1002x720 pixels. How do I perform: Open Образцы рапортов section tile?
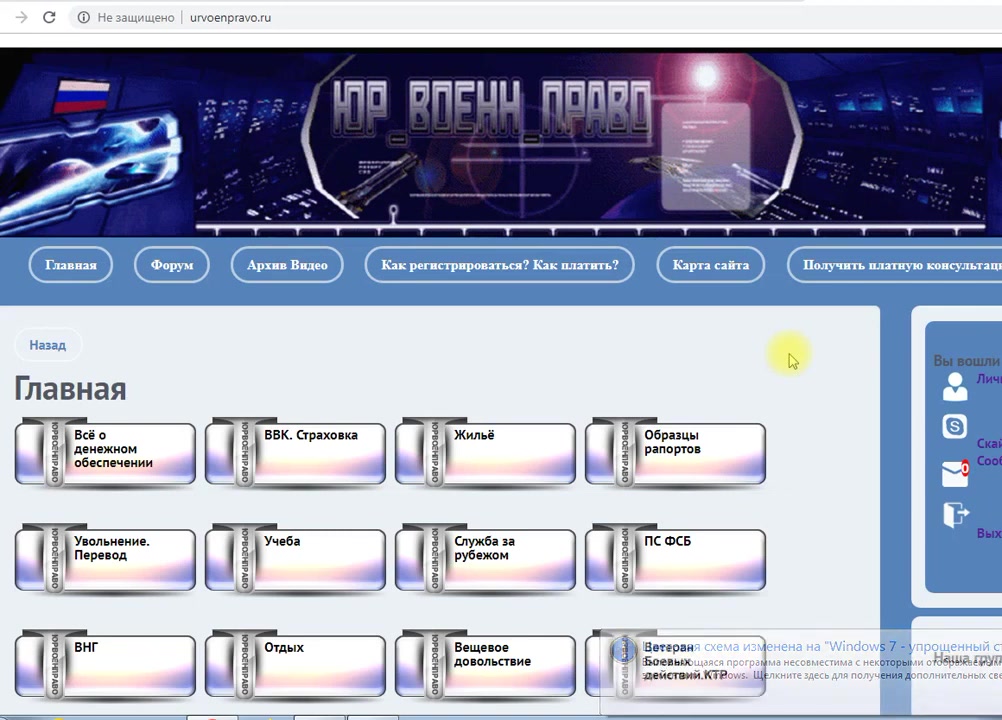point(675,452)
